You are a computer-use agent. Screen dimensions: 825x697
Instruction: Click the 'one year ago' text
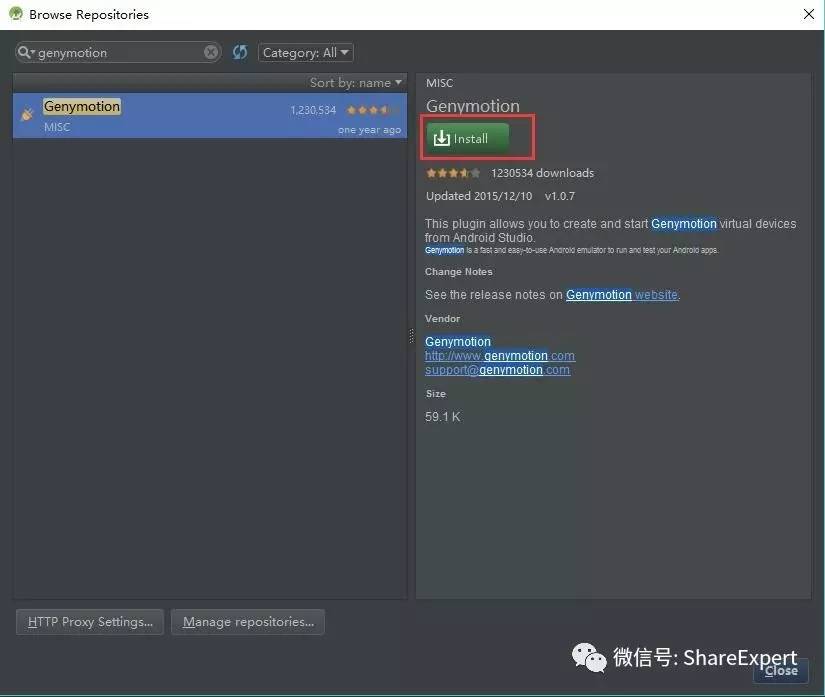pyautogui.click(x=369, y=130)
